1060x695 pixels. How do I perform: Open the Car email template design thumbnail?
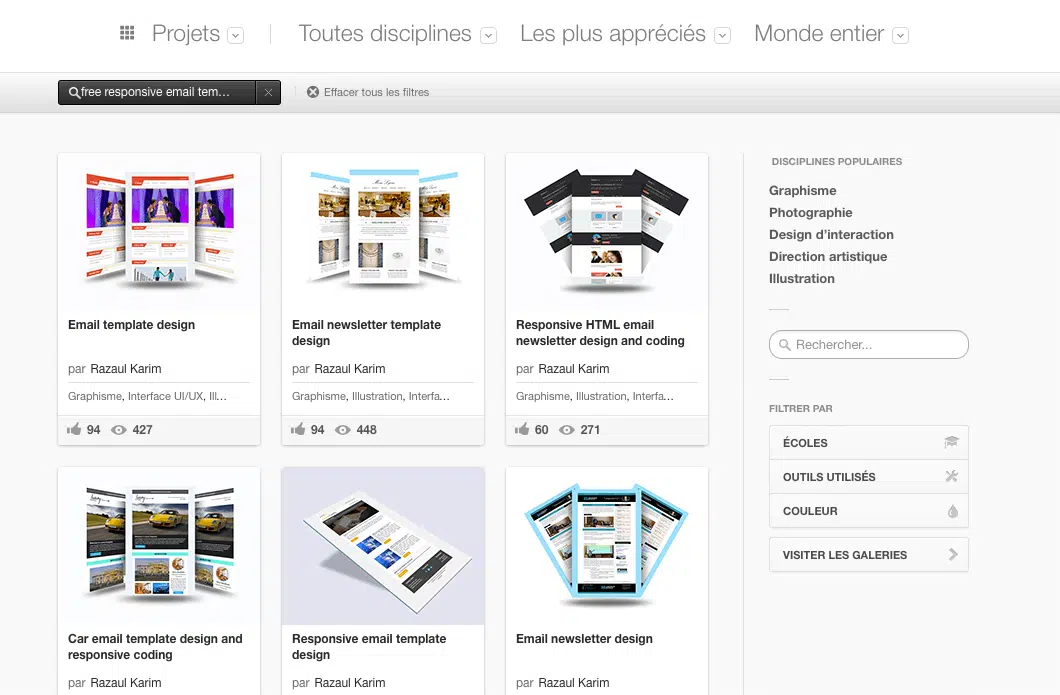click(159, 545)
